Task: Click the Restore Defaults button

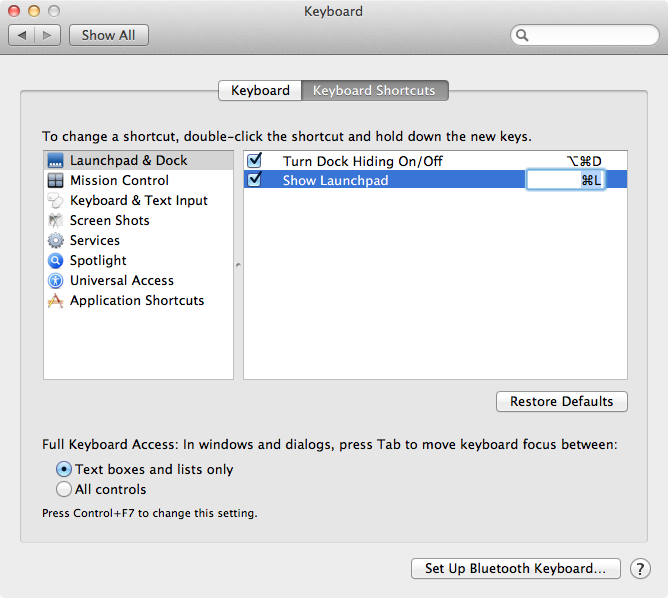Action: [561, 401]
